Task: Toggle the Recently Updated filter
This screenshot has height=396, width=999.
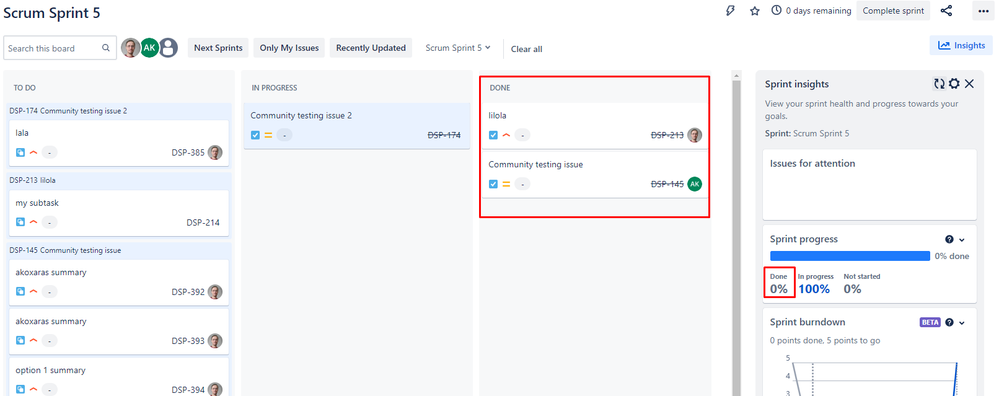Action: tap(371, 48)
